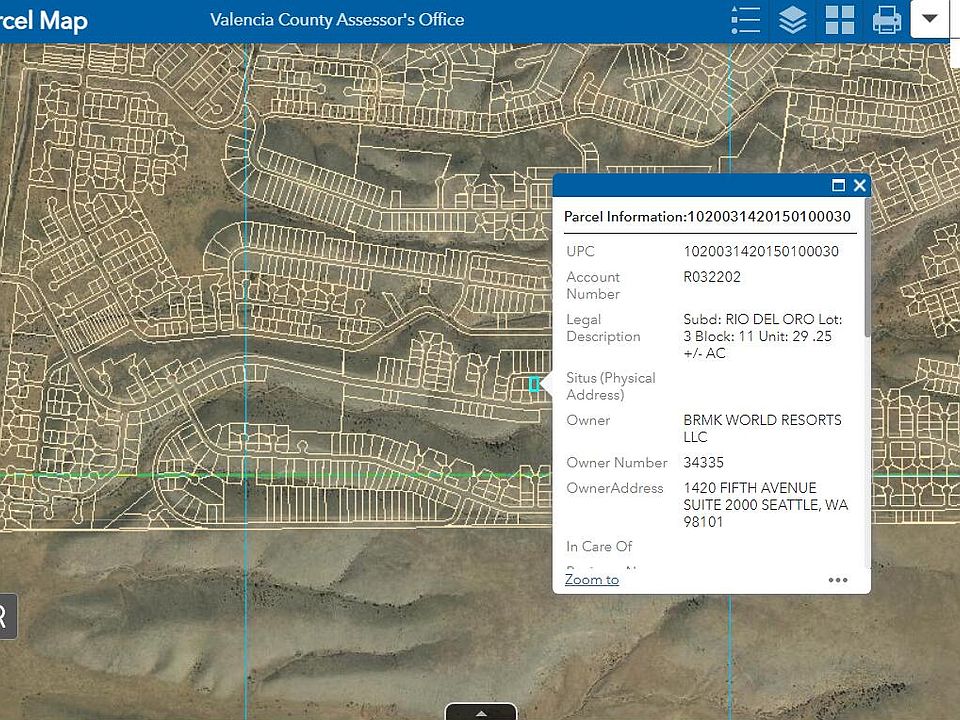Open the Print widget
This screenshot has width=960, height=720.
[x=887, y=20]
